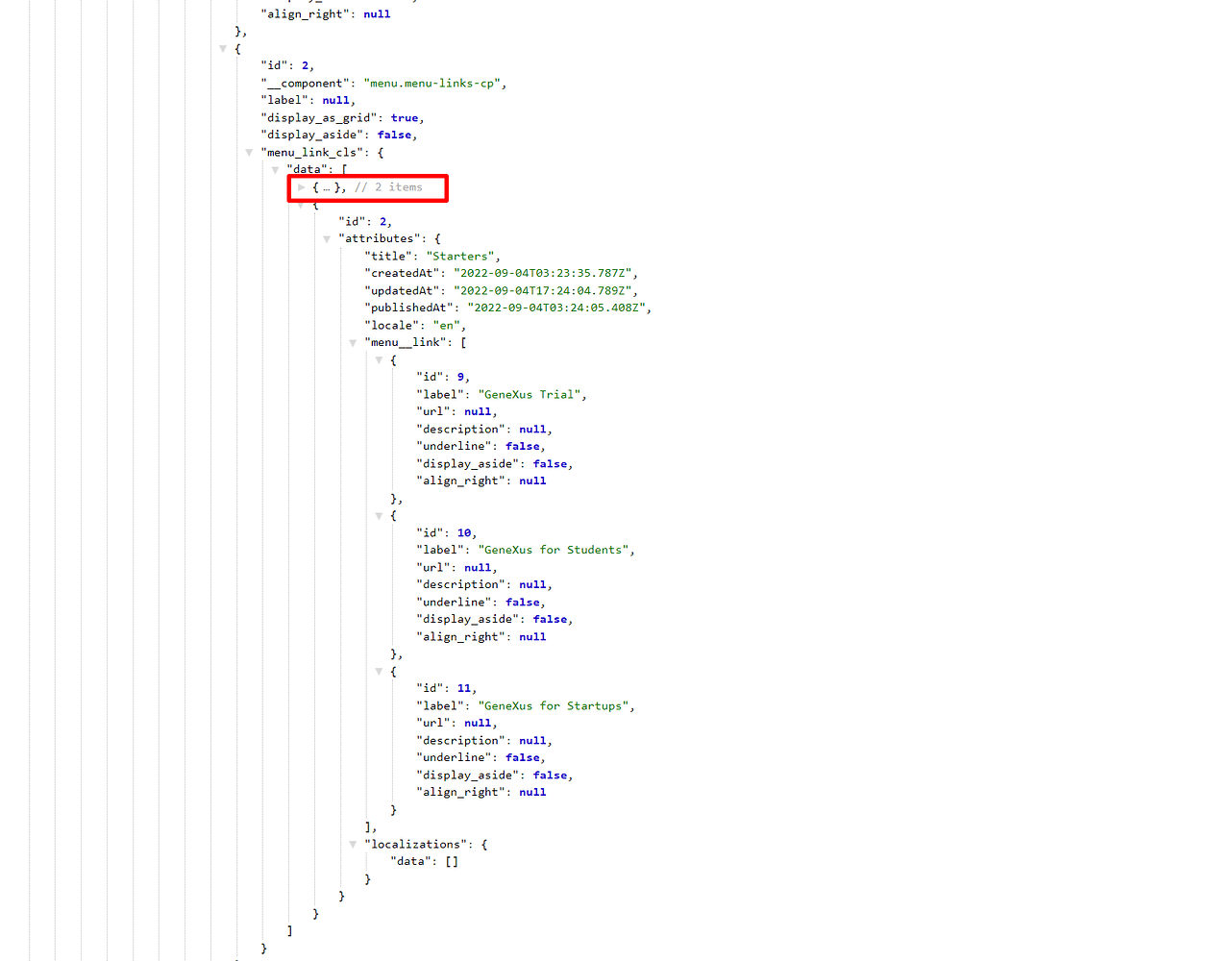
Task: Click "description": null under GeneXus for Students
Action: (484, 584)
